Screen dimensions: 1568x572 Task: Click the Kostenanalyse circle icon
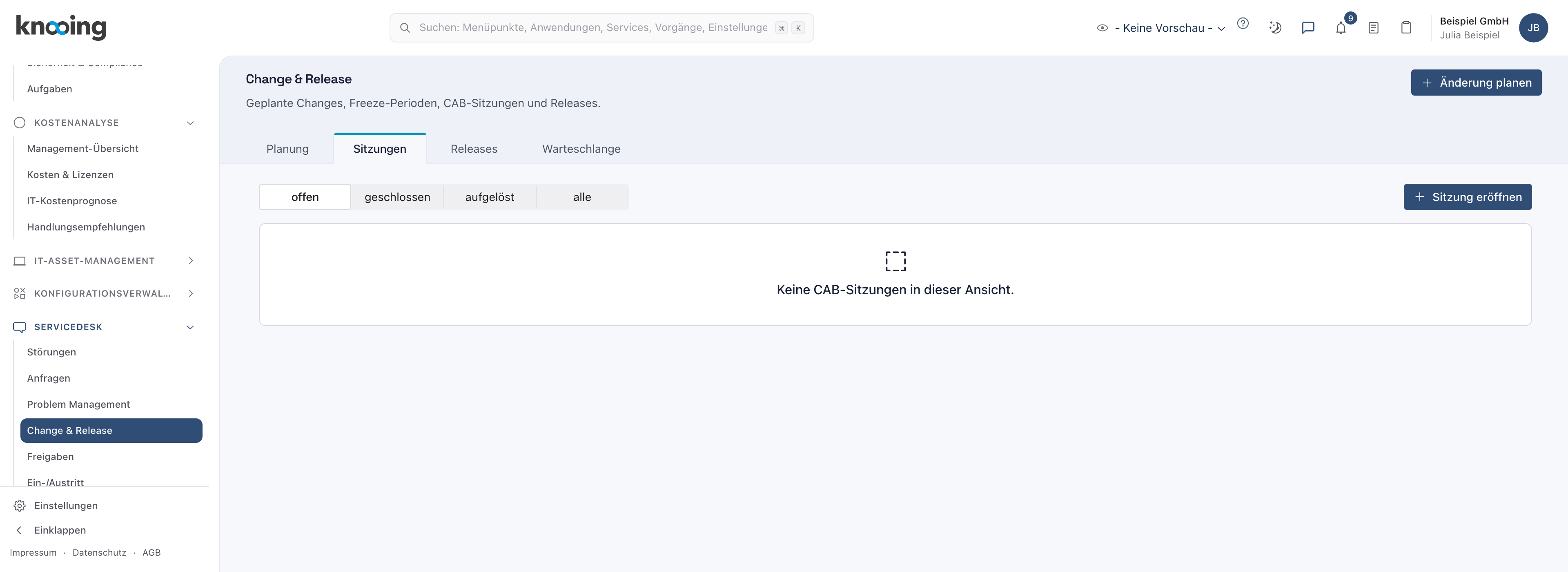(20, 123)
